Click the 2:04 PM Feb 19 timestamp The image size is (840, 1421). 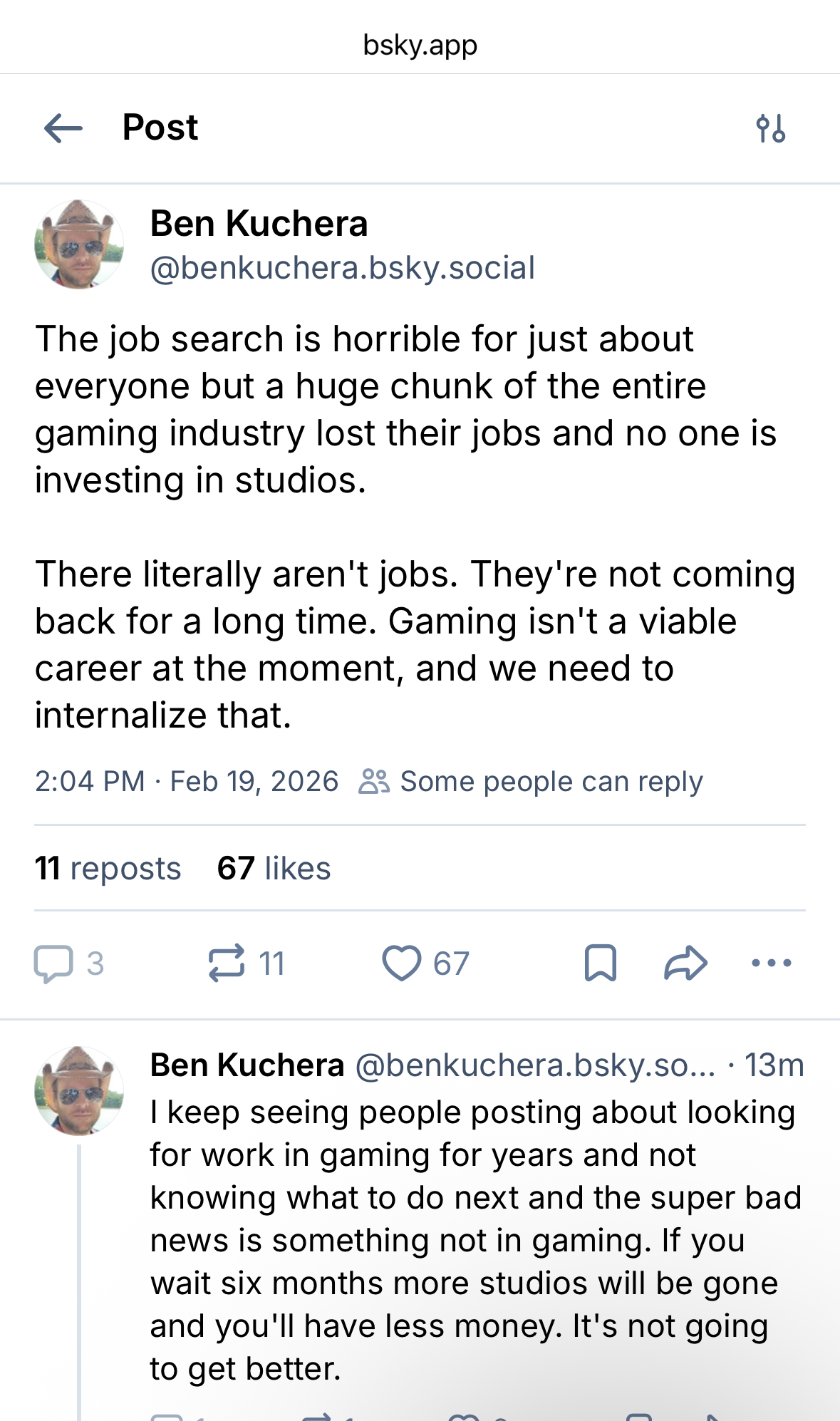tap(187, 782)
